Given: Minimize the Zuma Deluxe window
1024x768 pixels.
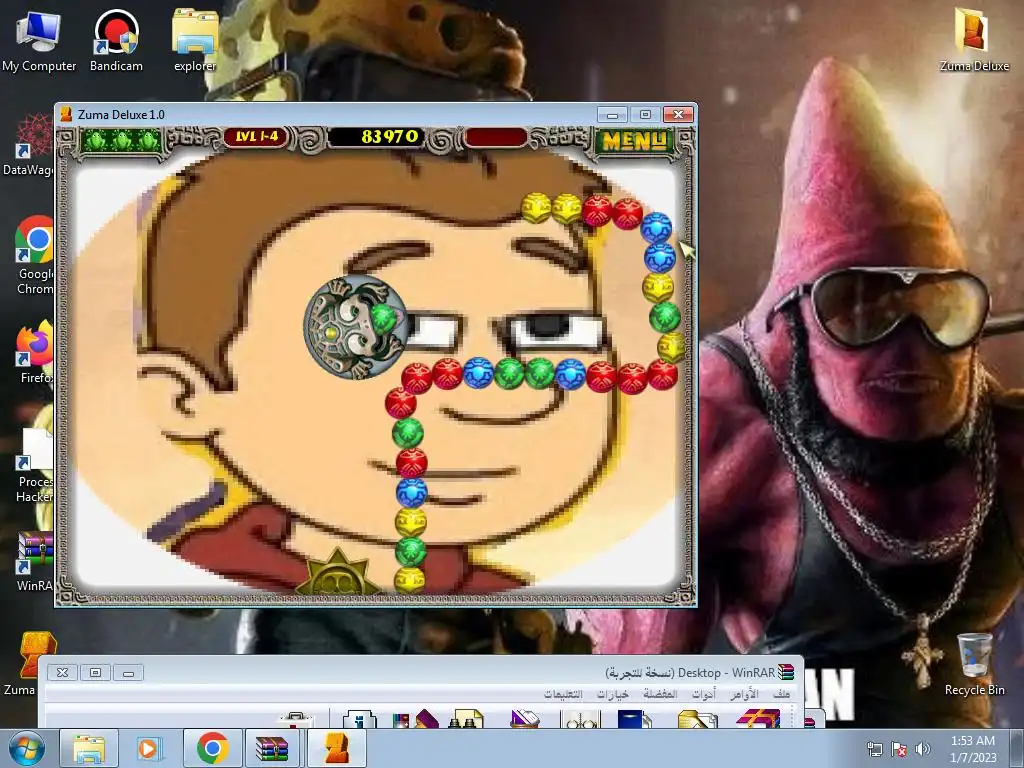Looking at the screenshot, I should coord(612,115).
